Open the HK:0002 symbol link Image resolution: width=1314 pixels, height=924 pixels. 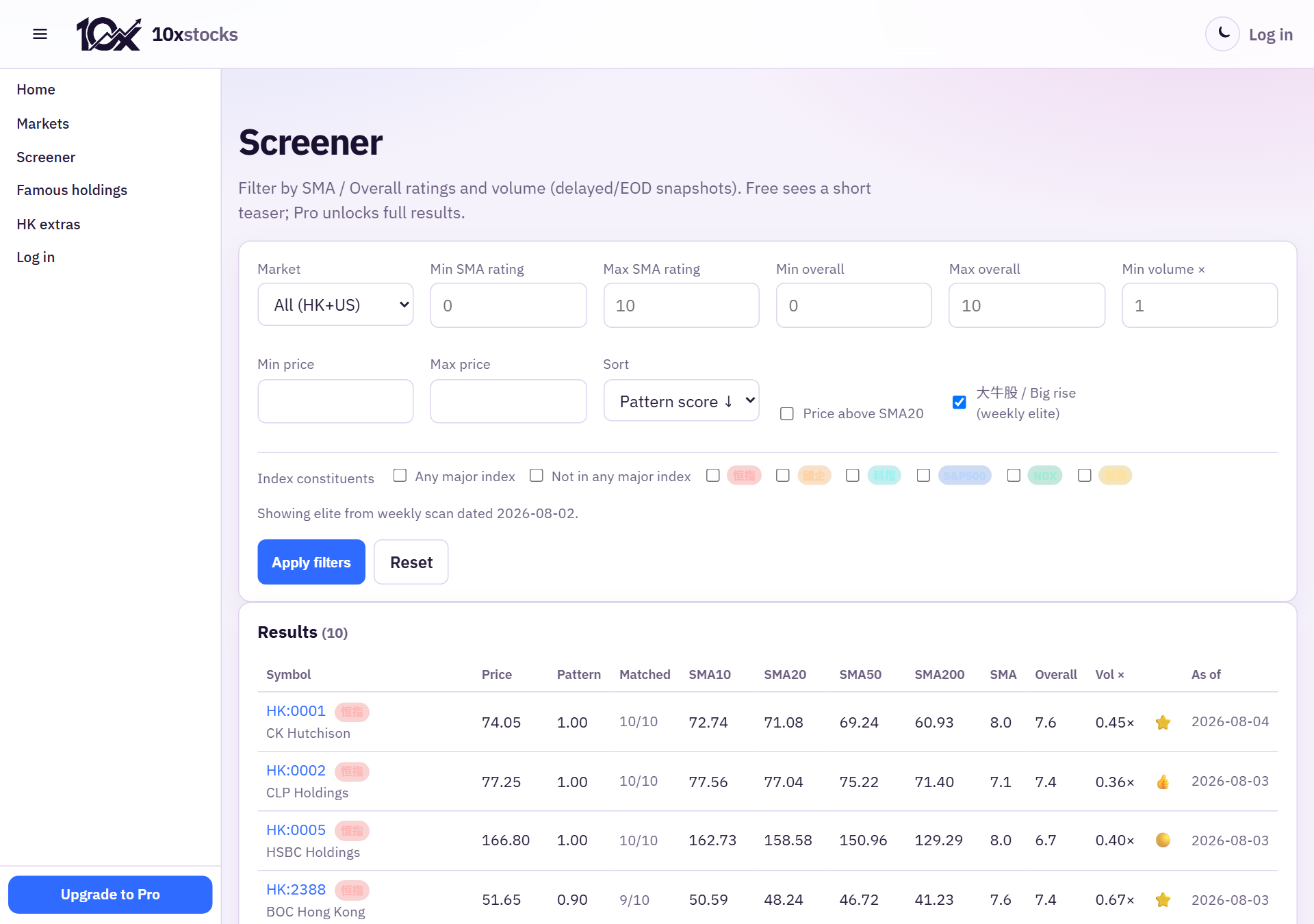click(296, 771)
